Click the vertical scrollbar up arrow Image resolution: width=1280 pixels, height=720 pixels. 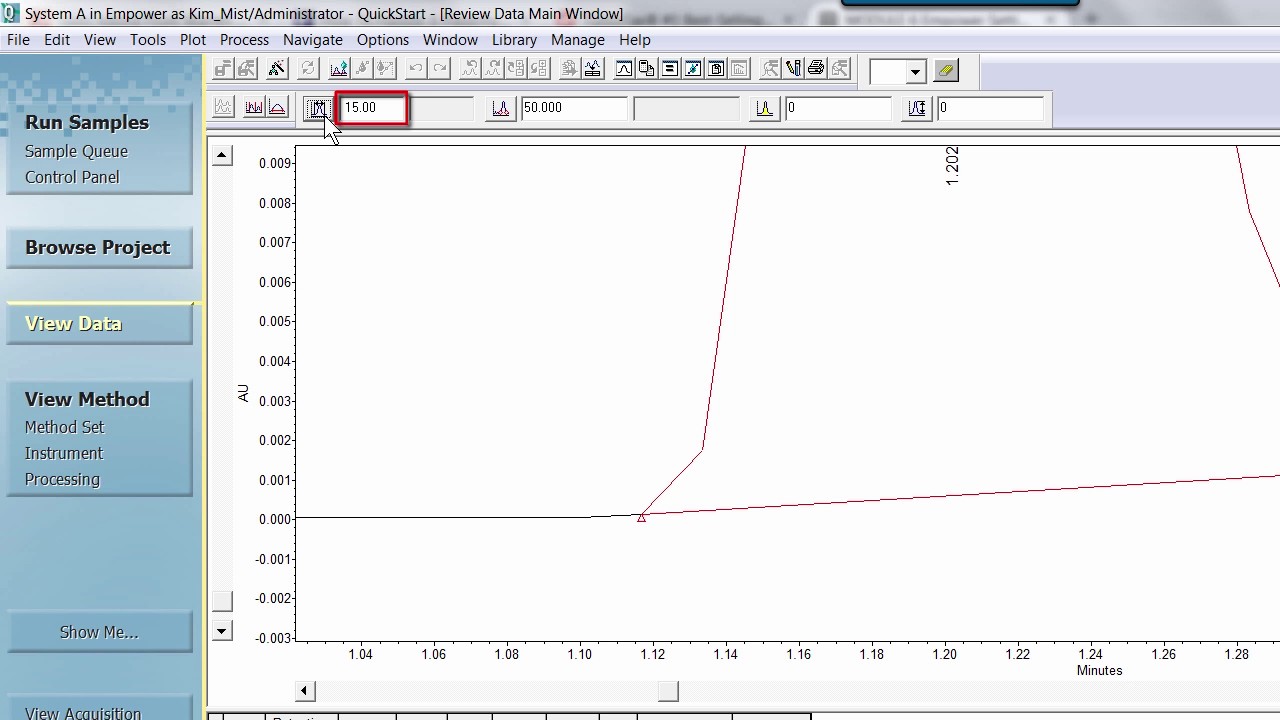pos(222,155)
